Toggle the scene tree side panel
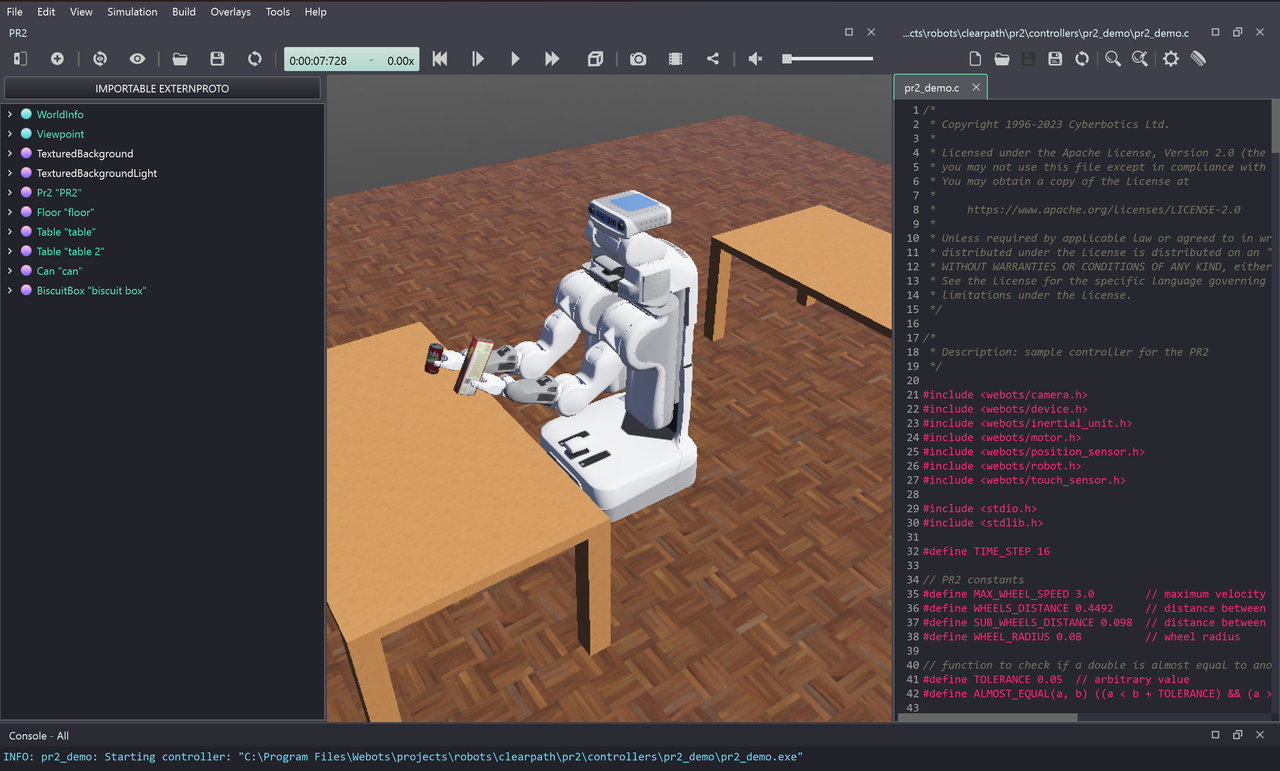The height and width of the screenshot is (771, 1280). pos(20,59)
